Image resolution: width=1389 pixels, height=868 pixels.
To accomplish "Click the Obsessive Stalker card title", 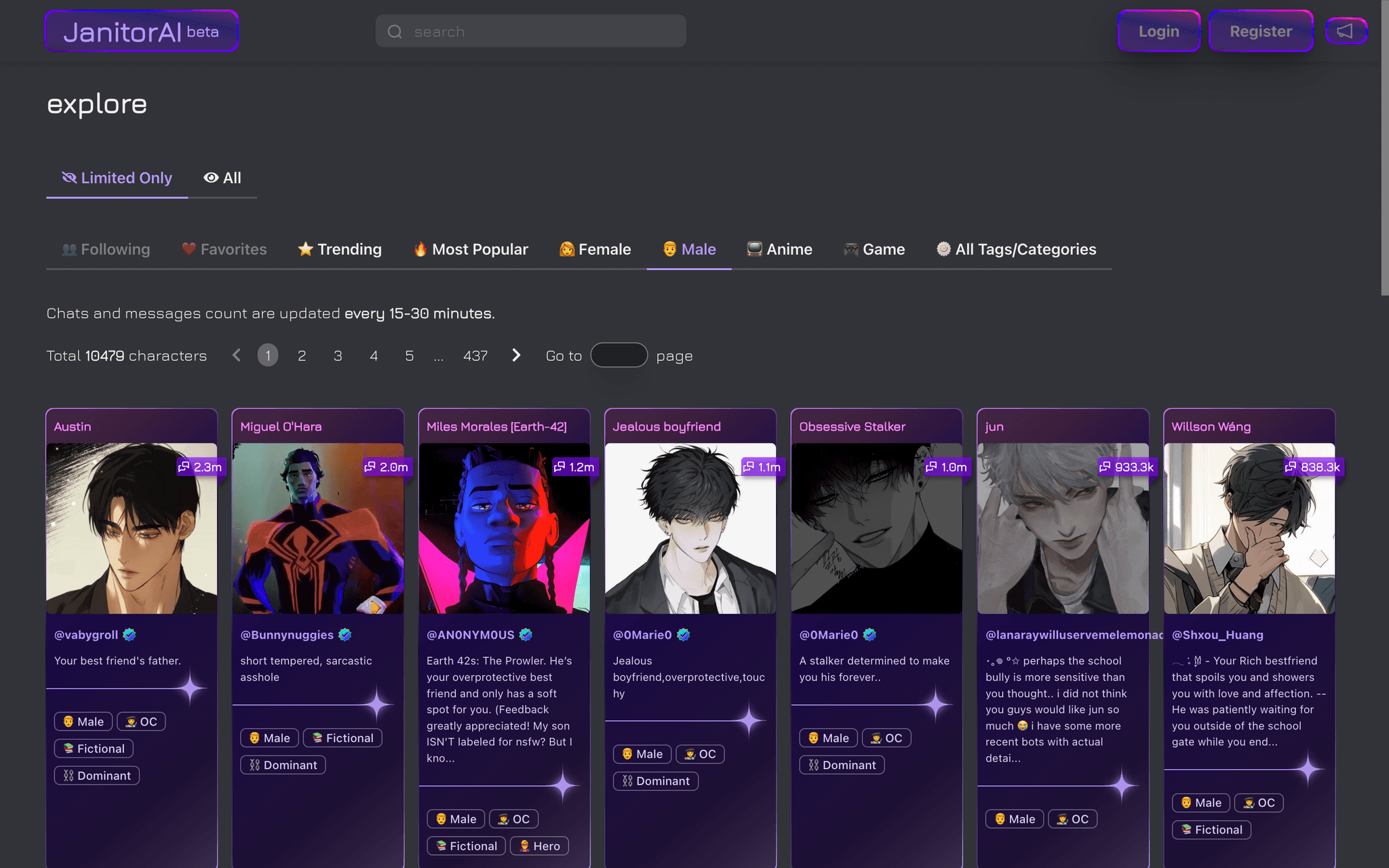I will (853, 427).
